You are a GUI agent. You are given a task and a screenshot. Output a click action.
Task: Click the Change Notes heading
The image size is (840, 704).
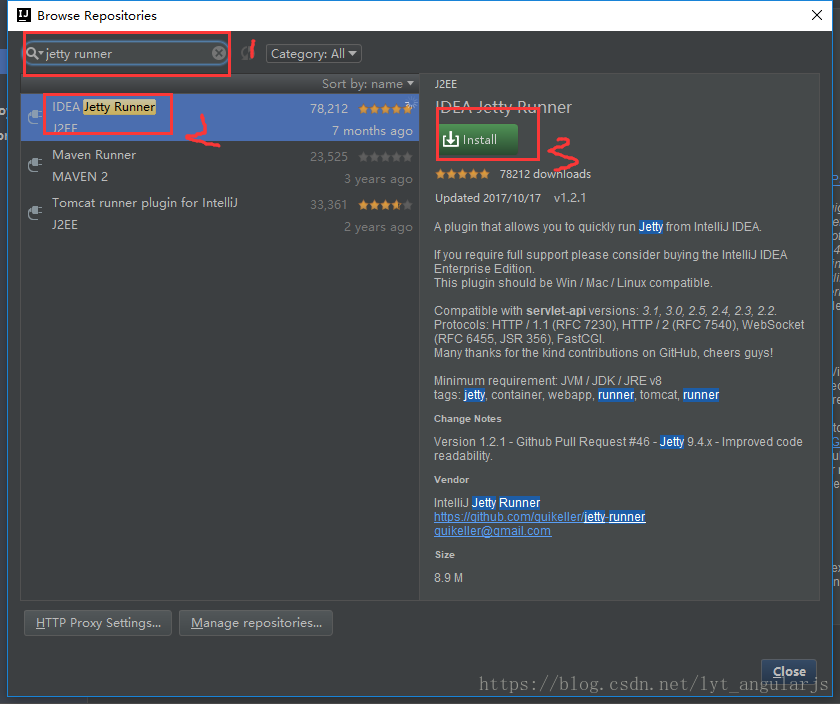point(468,419)
